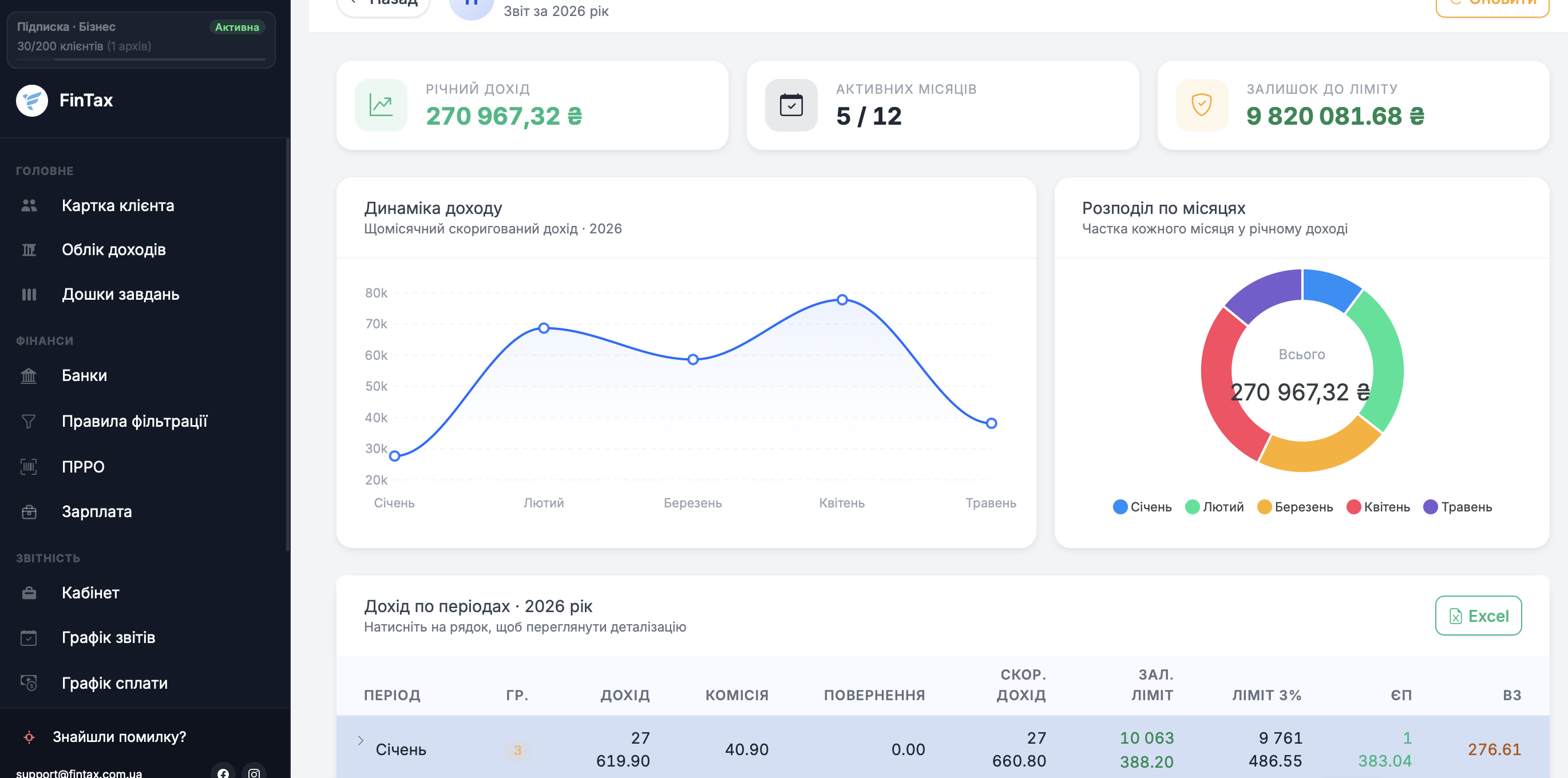Toggle Квітень legend item in donut chart
Screen dimensions: 1568x778
(x=1378, y=507)
